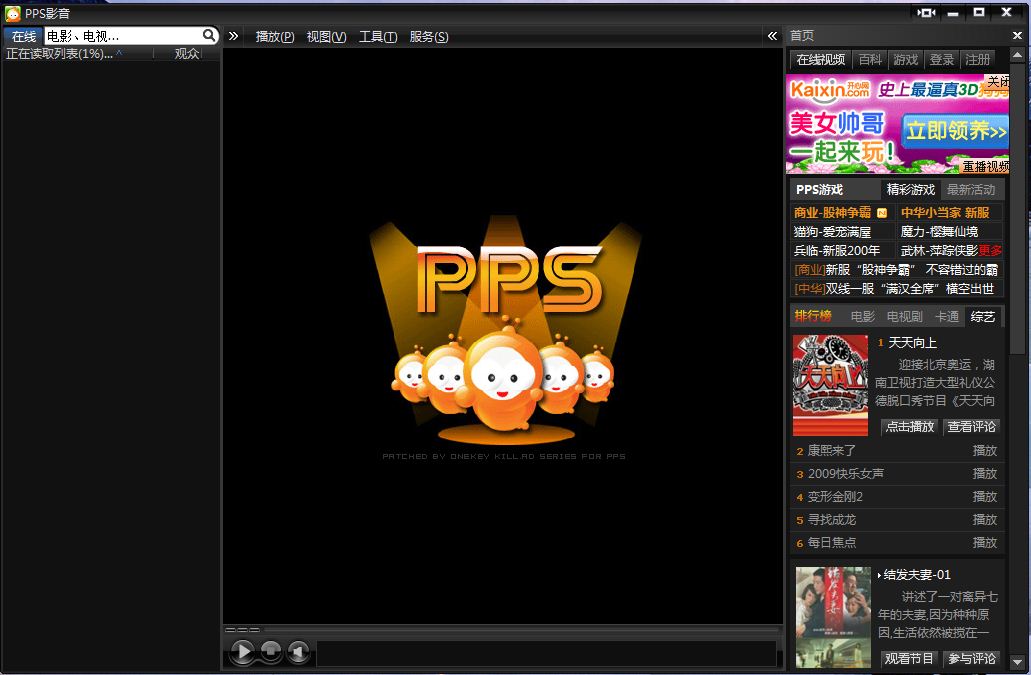Click the 登录 tab
The width and height of the screenshot is (1031, 675).
(942, 60)
